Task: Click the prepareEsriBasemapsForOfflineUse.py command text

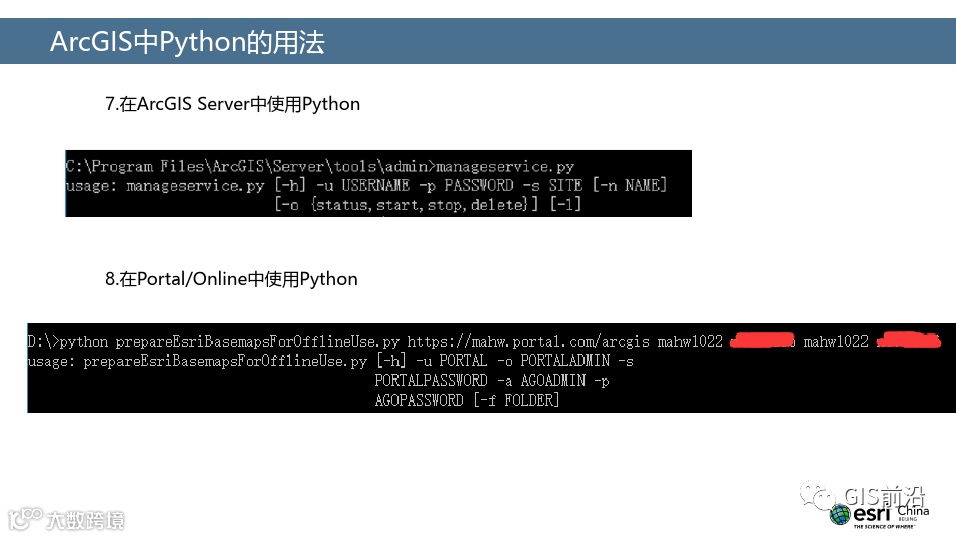Action: coord(257,342)
